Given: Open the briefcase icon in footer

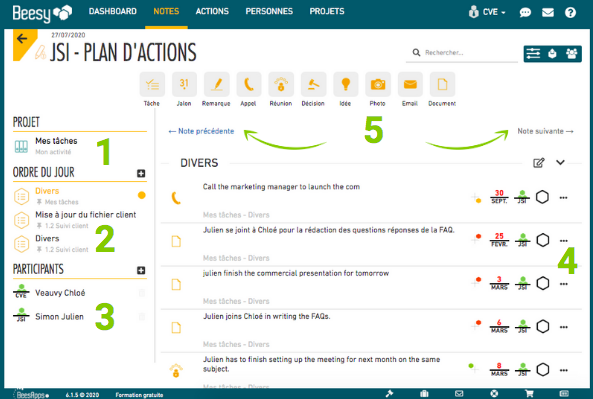Looking at the screenshot, I should tap(424, 394).
